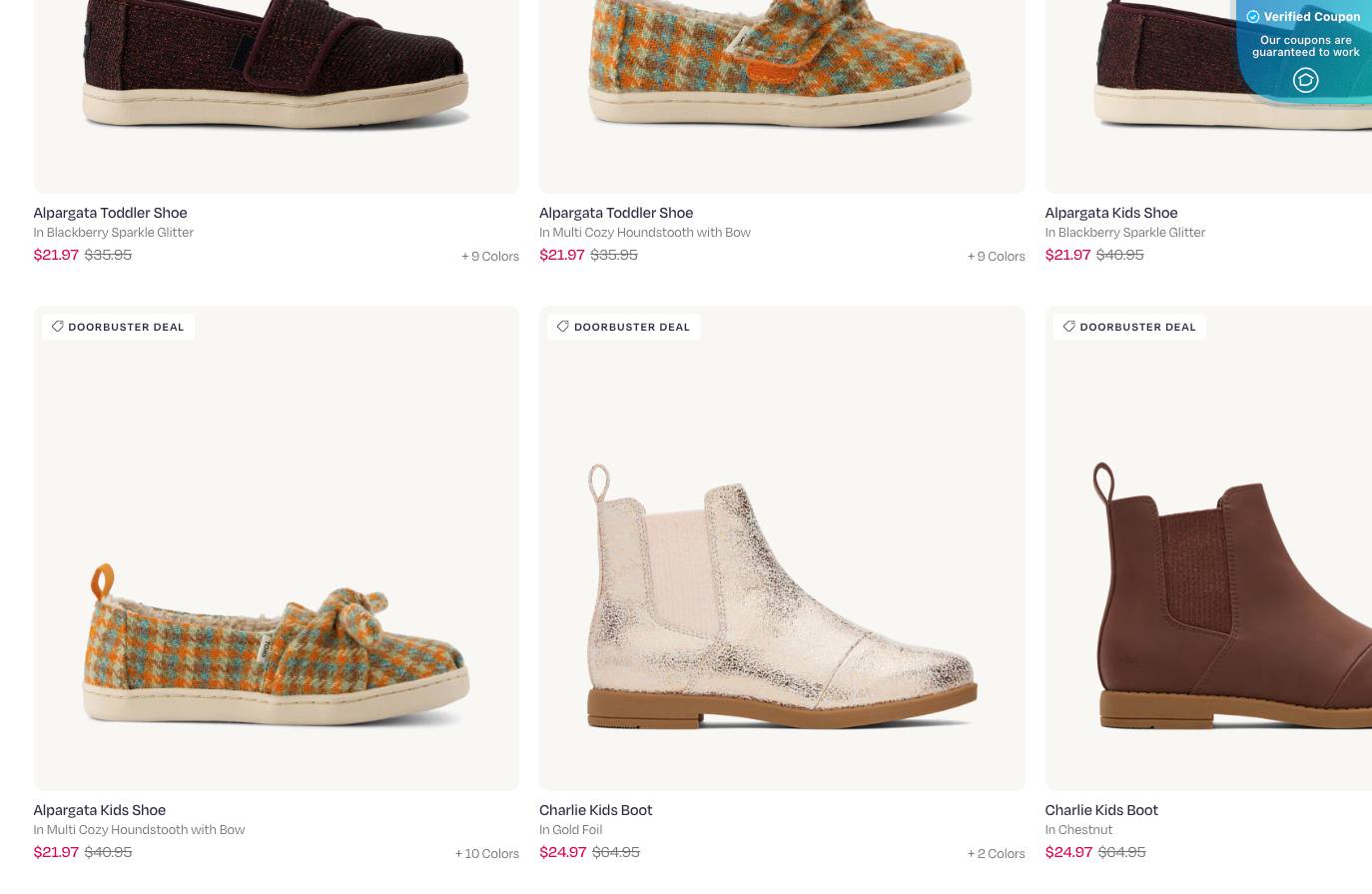Open Alpargata Toddler Shoe in Multi Cozy Houndstooth

coord(615,213)
